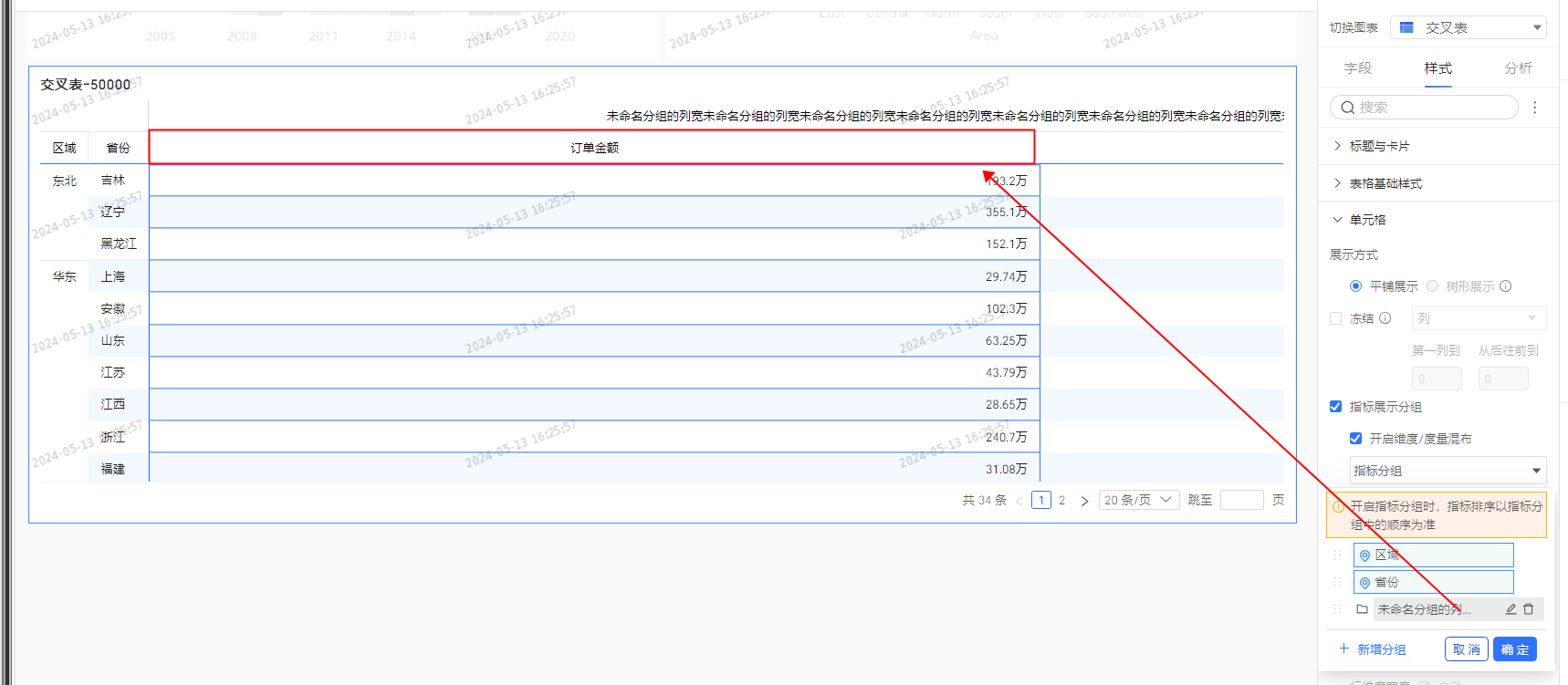Switch to the 分析 tab
Screen dimensions: 1568x685
1518,68
